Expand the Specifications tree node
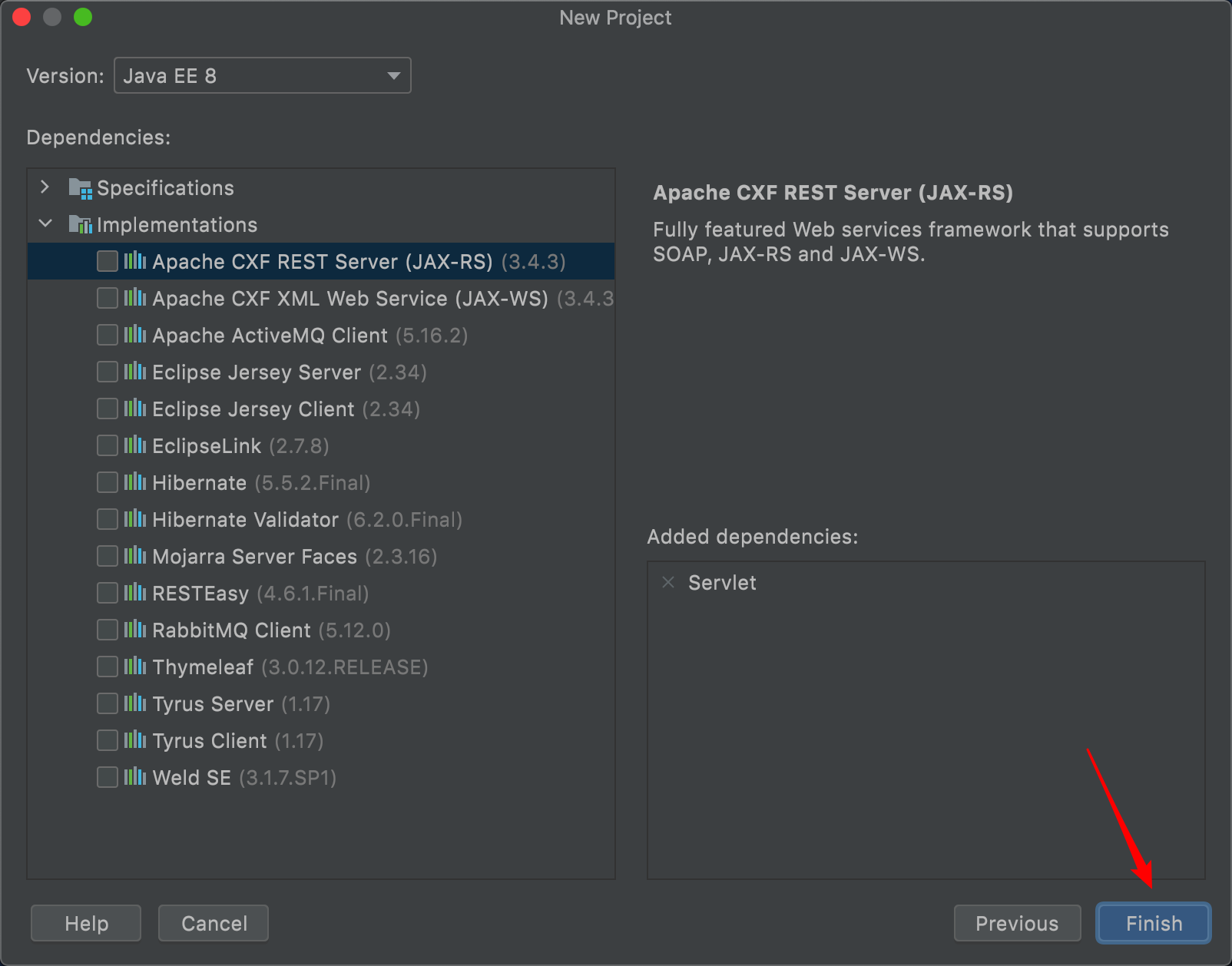Screen dimensions: 1232x966 [x=45, y=188]
